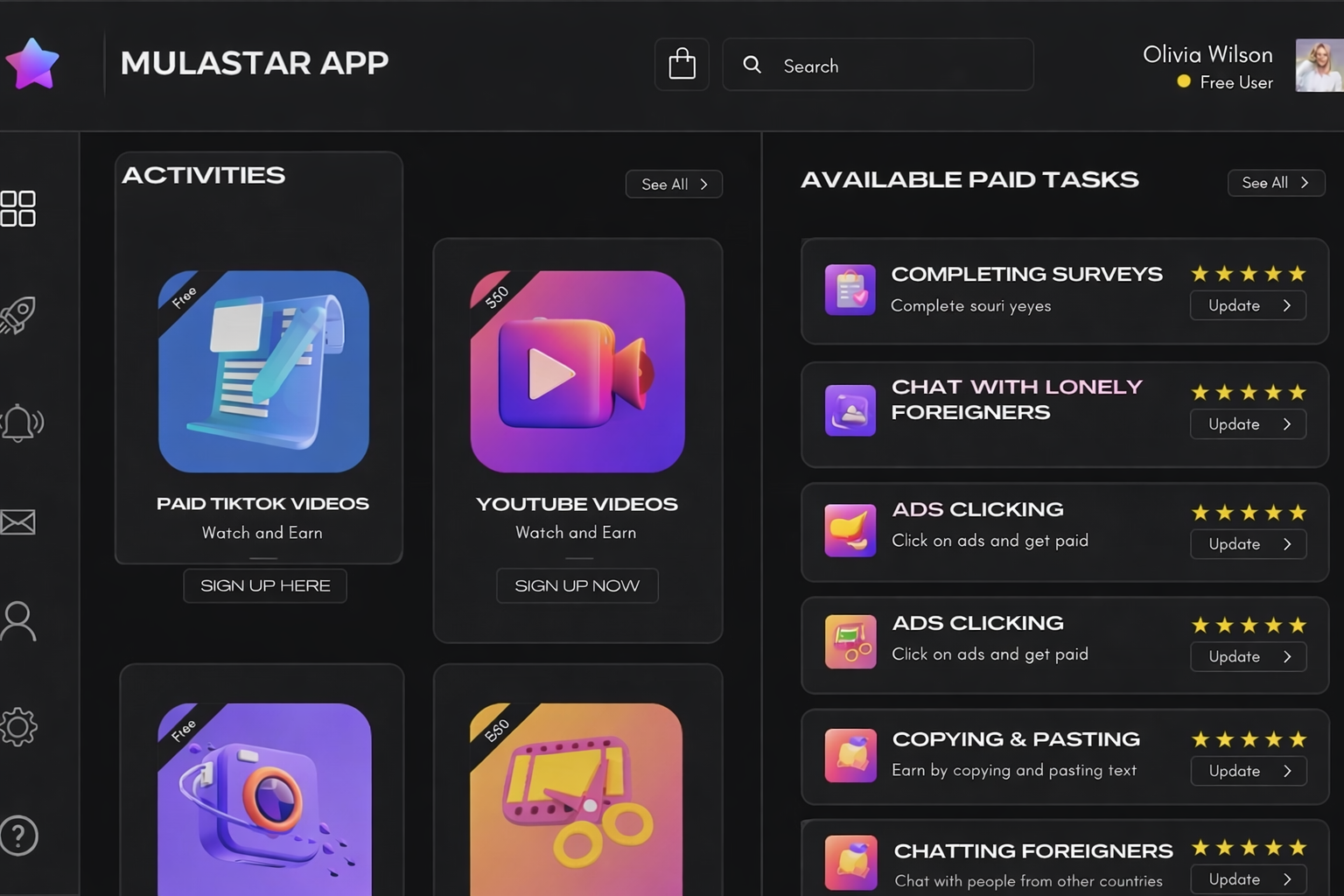This screenshot has height=896, width=1344.
Task: Click Update for Copying & Pasting task
Action: tap(1248, 771)
